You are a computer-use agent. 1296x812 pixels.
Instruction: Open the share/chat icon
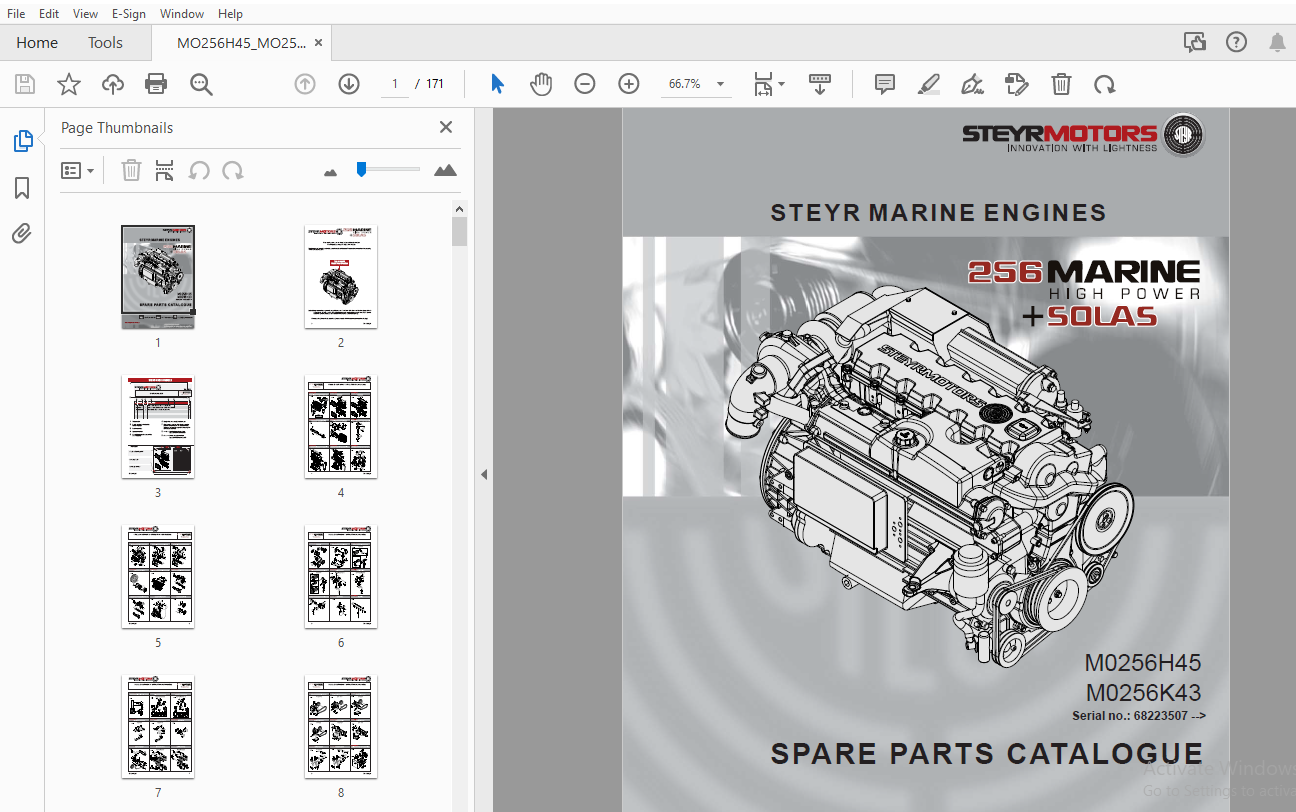pos(1195,42)
